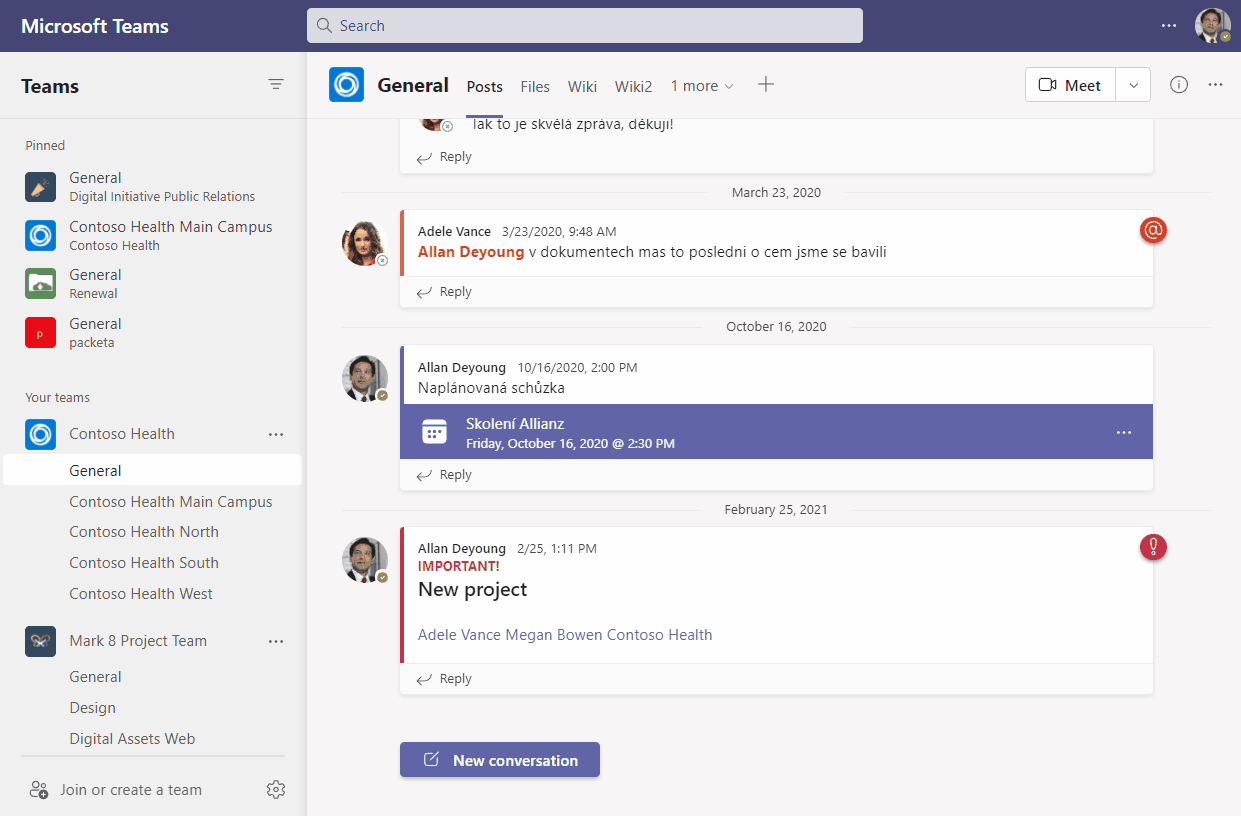Click the calendar icon of Skolení Allianz
The height and width of the screenshot is (816, 1241).
click(x=434, y=432)
